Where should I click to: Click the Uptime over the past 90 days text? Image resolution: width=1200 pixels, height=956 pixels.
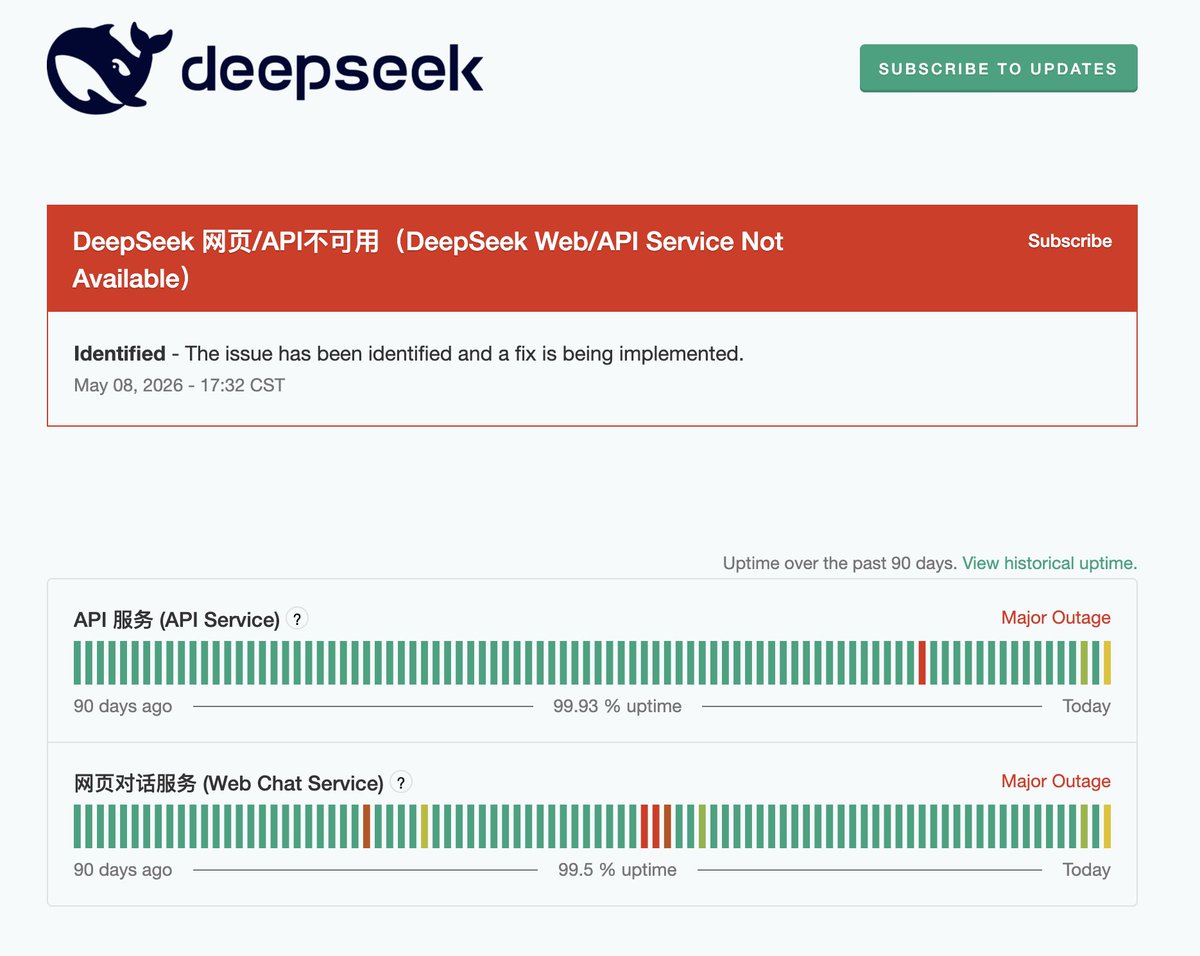840,563
